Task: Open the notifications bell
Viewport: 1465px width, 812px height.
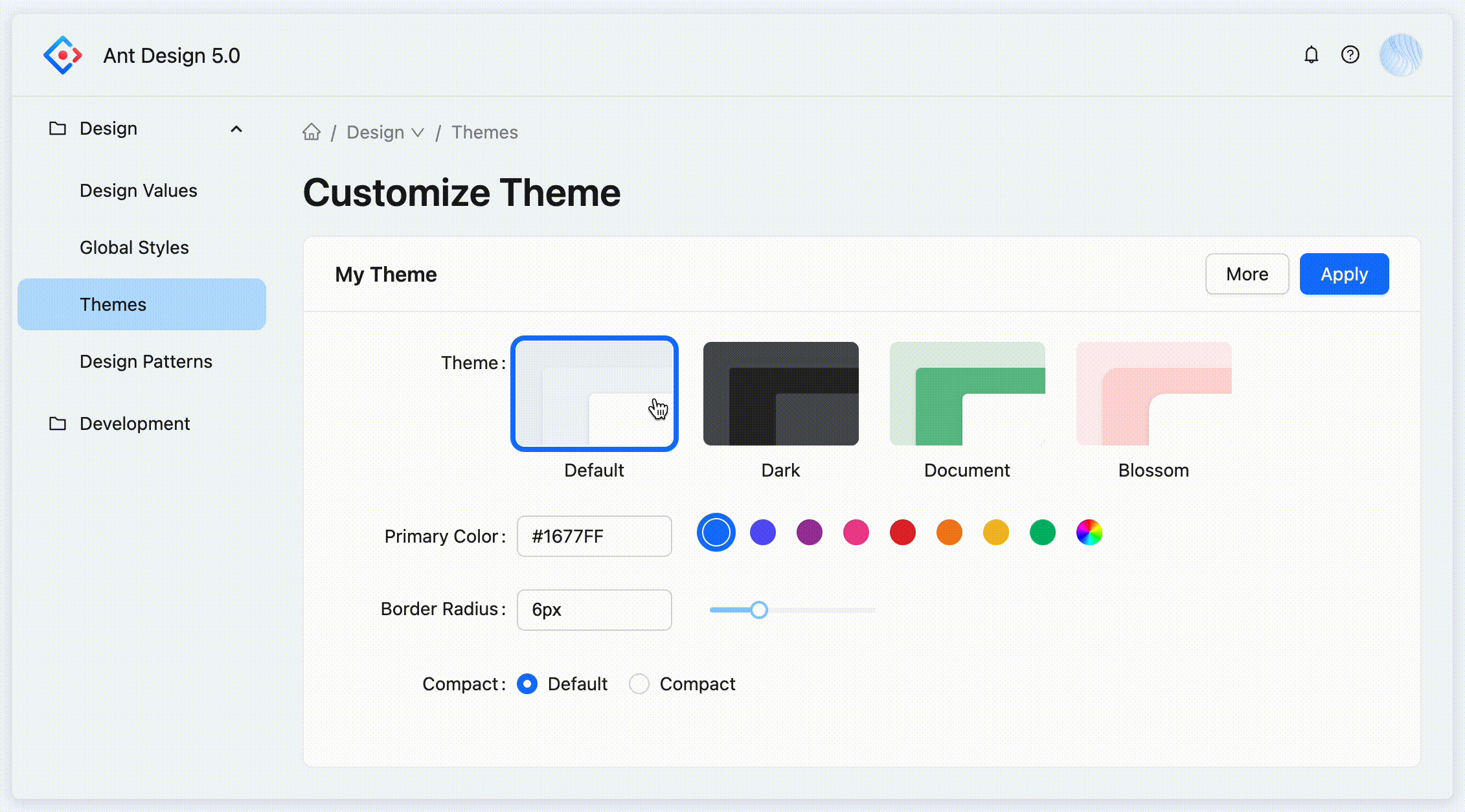Action: point(1312,55)
